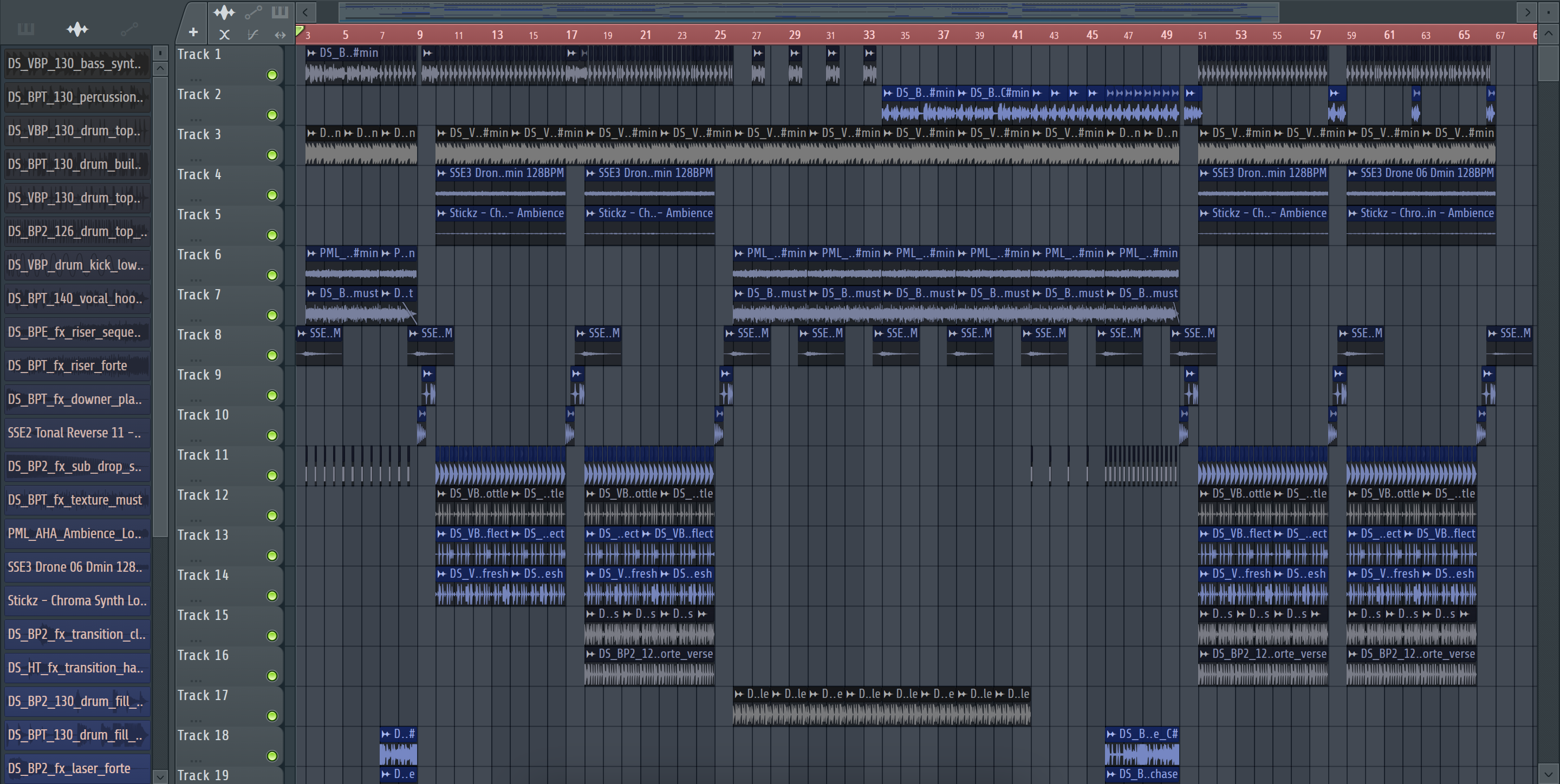Toggle the Track 16 mute LED
The image size is (1560, 784).
click(x=272, y=676)
